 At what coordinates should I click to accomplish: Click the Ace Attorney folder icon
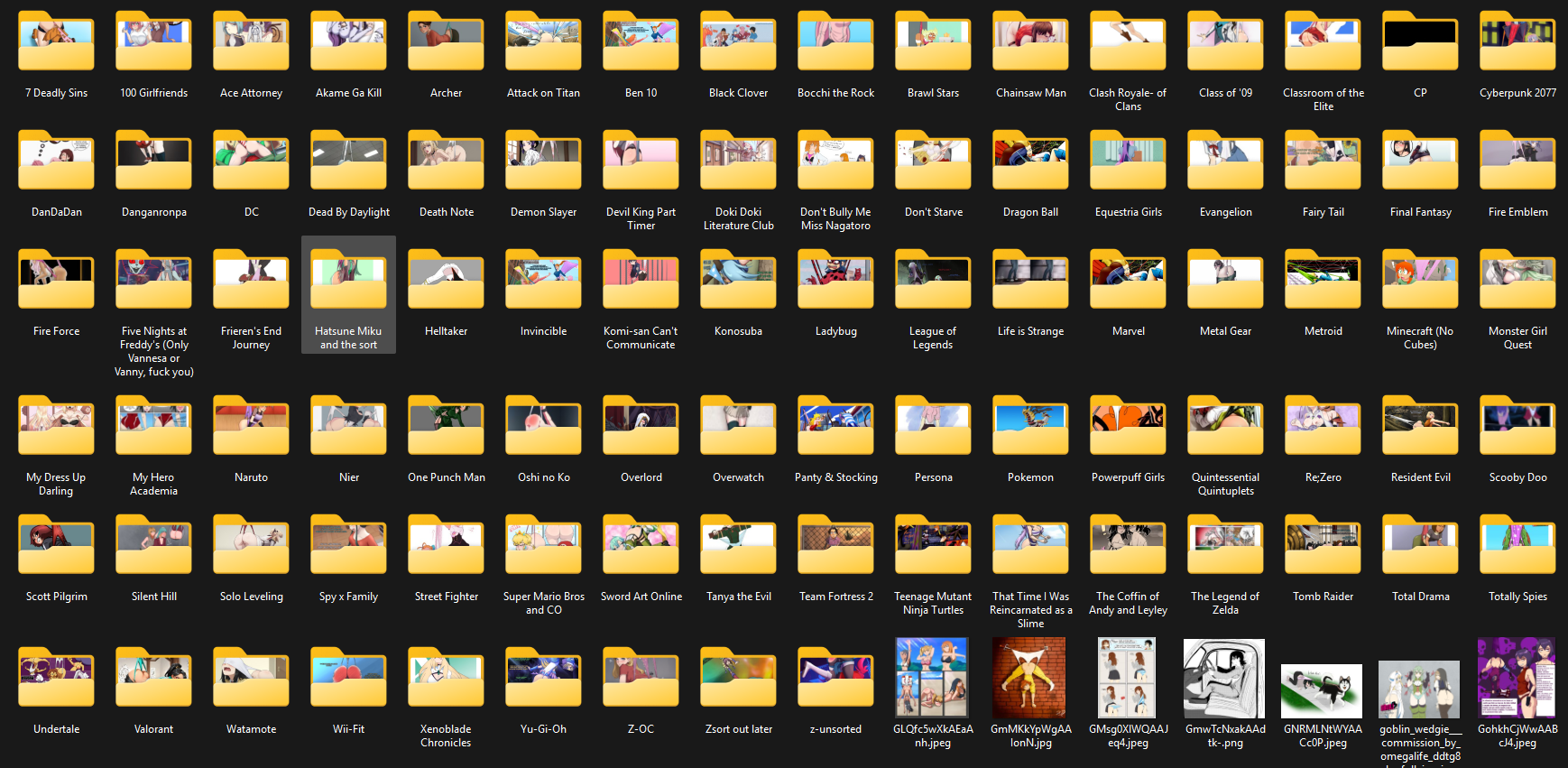click(251, 42)
